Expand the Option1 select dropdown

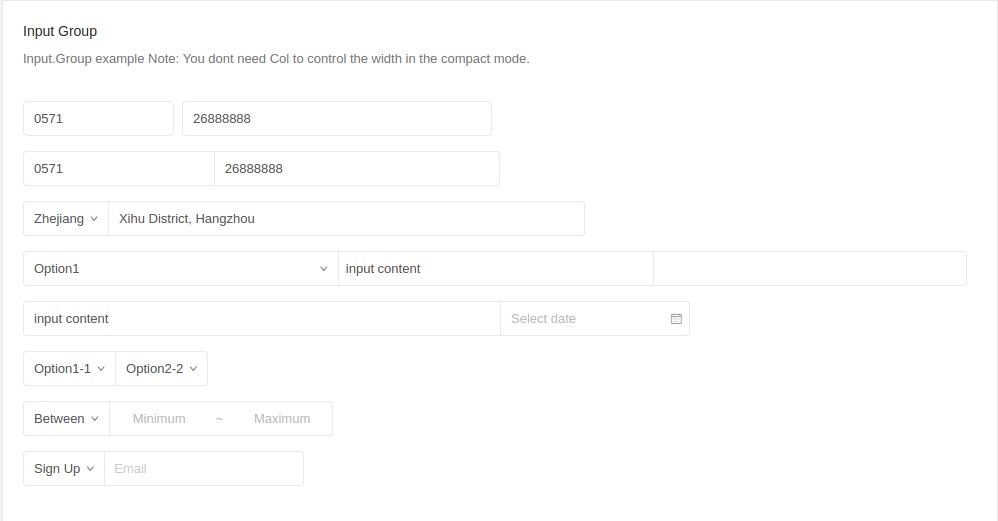coord(180,269)
